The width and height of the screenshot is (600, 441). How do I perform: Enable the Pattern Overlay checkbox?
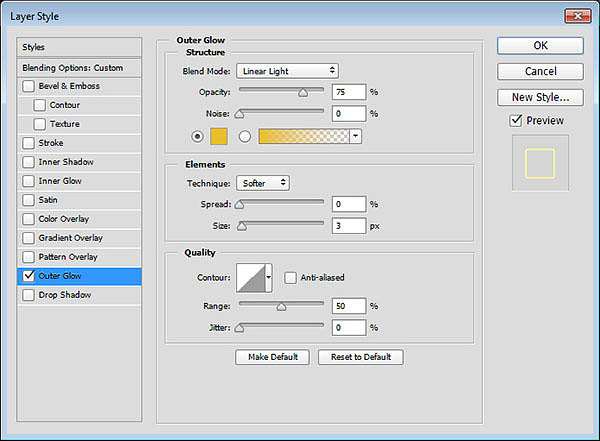28,257
